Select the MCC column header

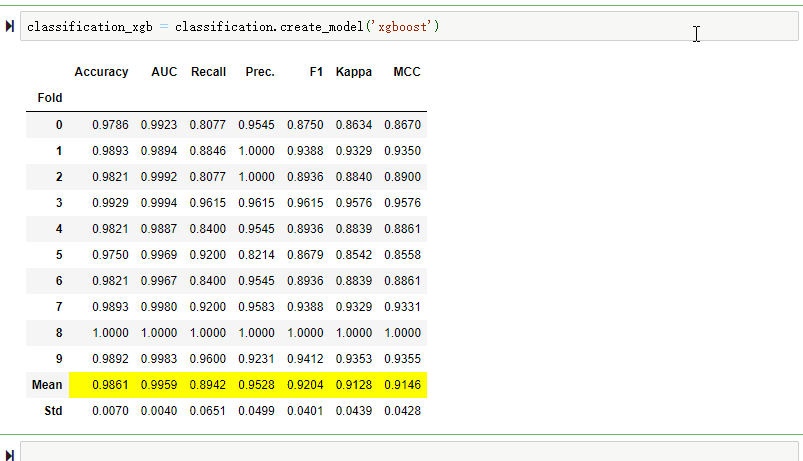coord(407,72)
